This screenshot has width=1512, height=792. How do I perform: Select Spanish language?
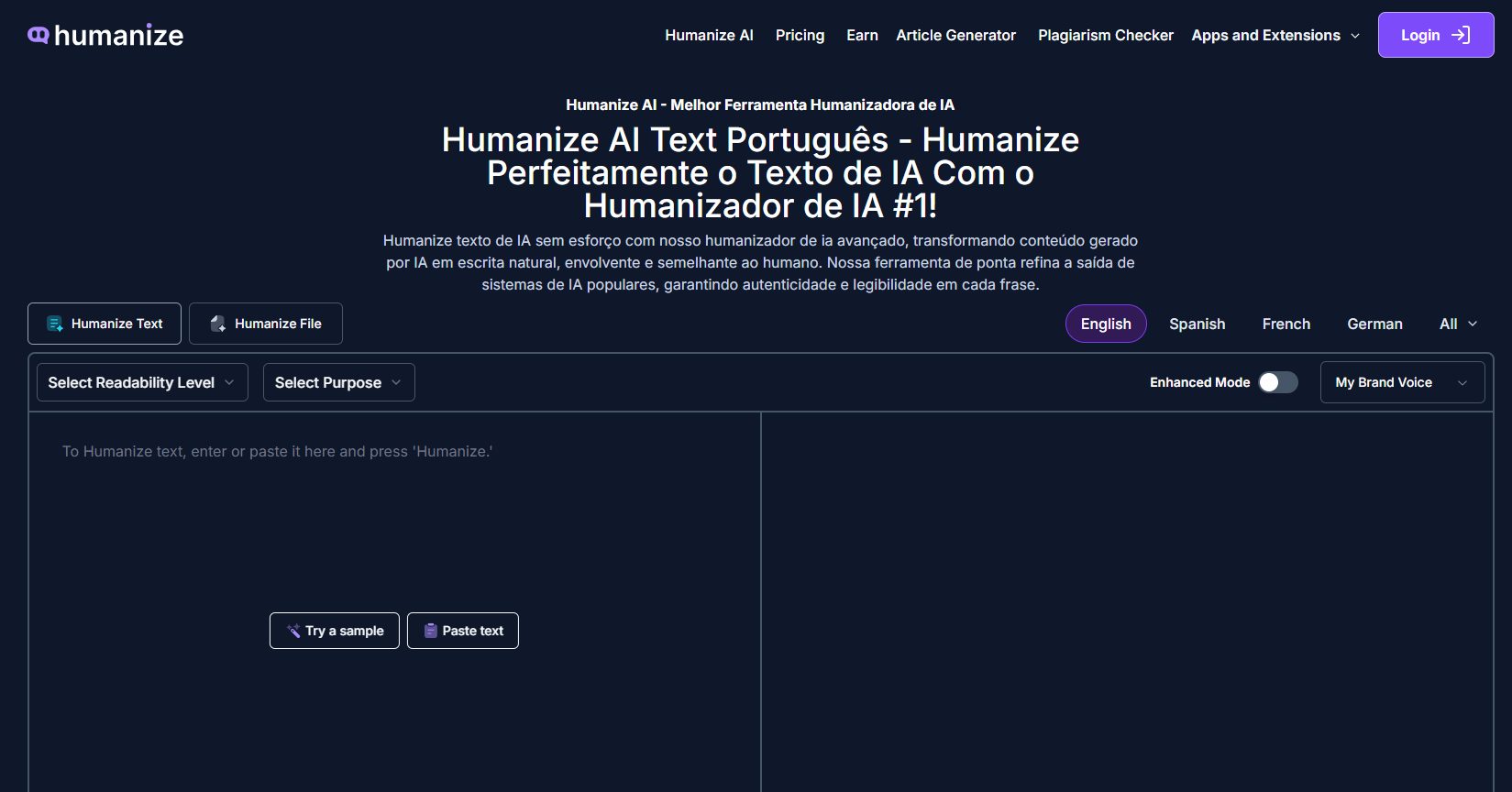tap(1197, 324)
